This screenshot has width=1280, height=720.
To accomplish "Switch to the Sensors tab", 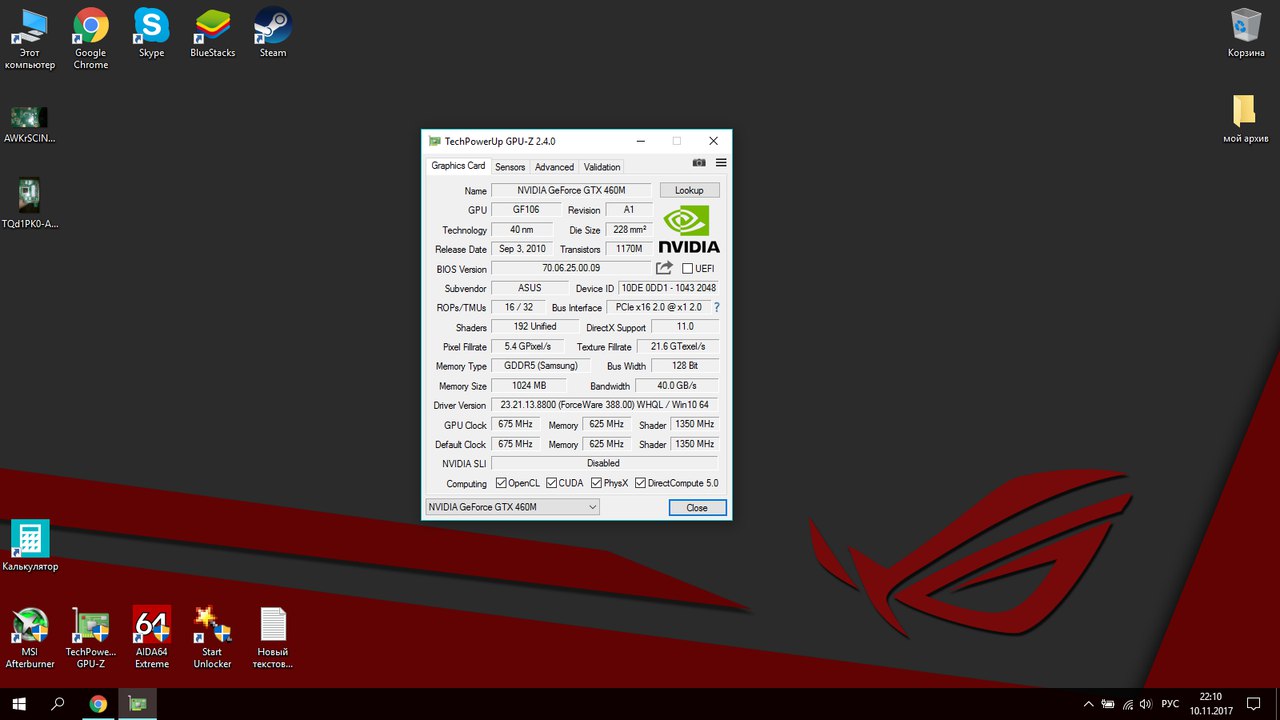I will tap(510, 167).
